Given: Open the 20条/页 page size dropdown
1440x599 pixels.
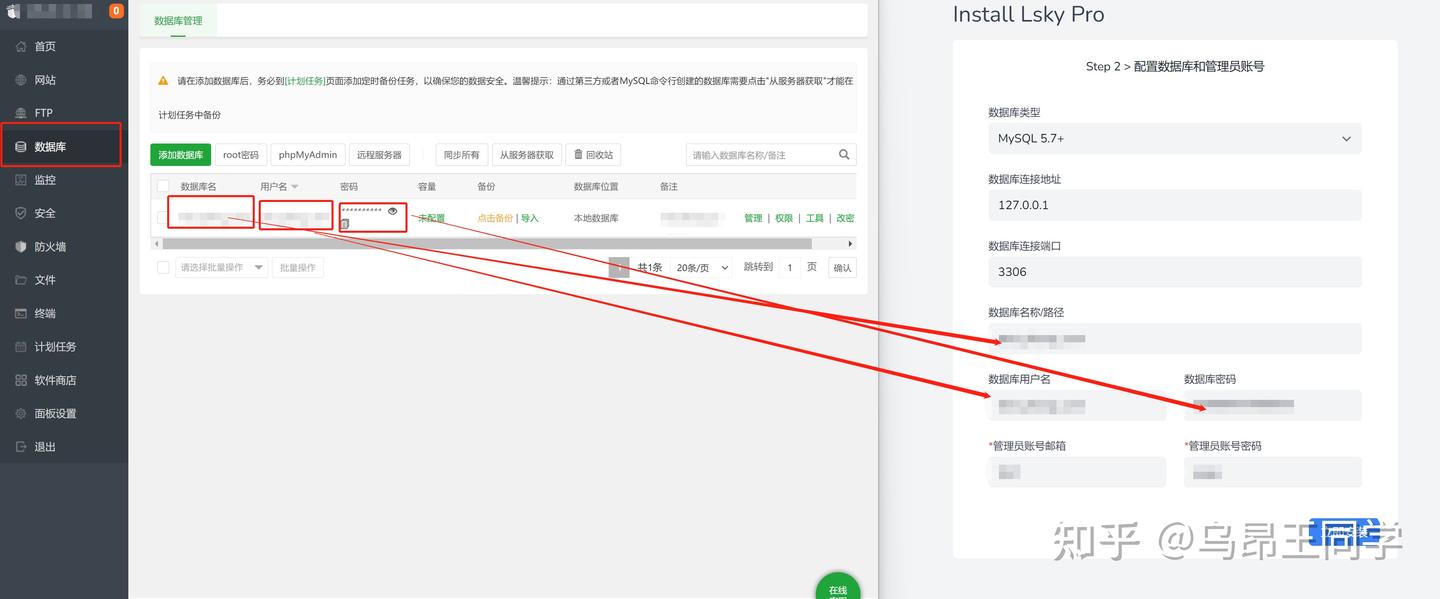Looking at the screenshot, I should pos(701,267).
